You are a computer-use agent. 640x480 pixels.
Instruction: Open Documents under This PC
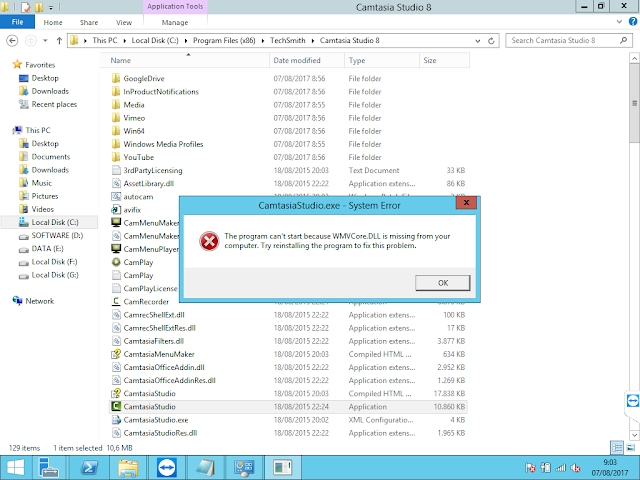(51, 157)
